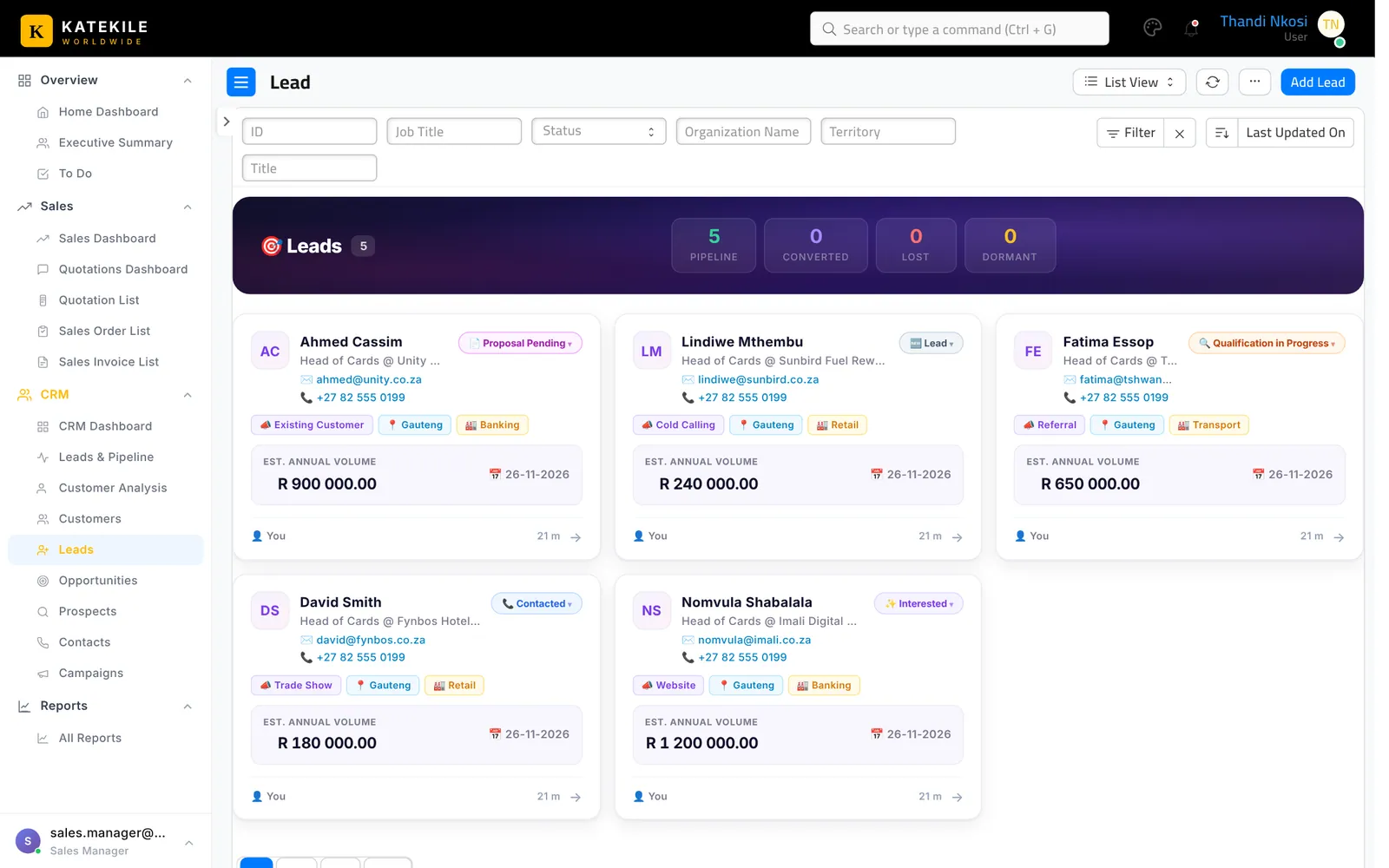Change Ahmed's Proposal Pending status dropdown
The width and height of the screenshot is (1389, 868).
pyautogui.click(x=521, y=343)
